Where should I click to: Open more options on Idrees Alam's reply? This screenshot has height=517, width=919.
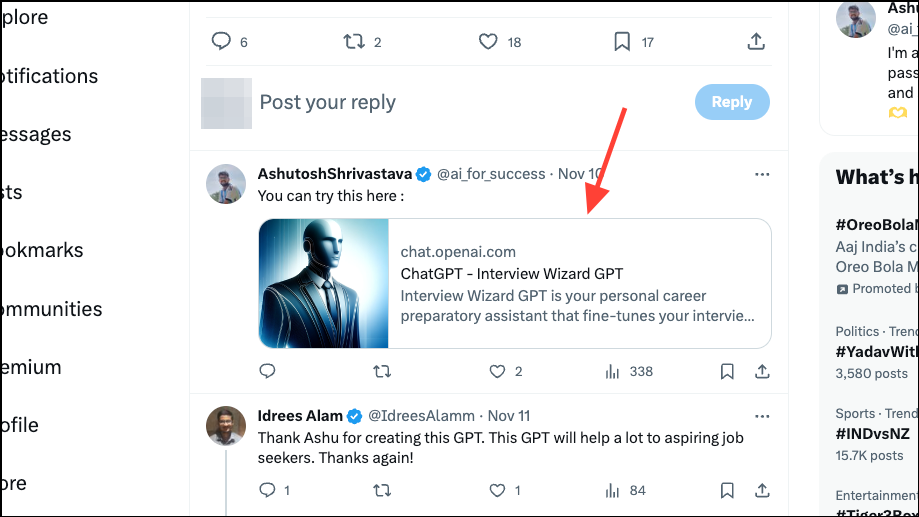tap(762, 416)
